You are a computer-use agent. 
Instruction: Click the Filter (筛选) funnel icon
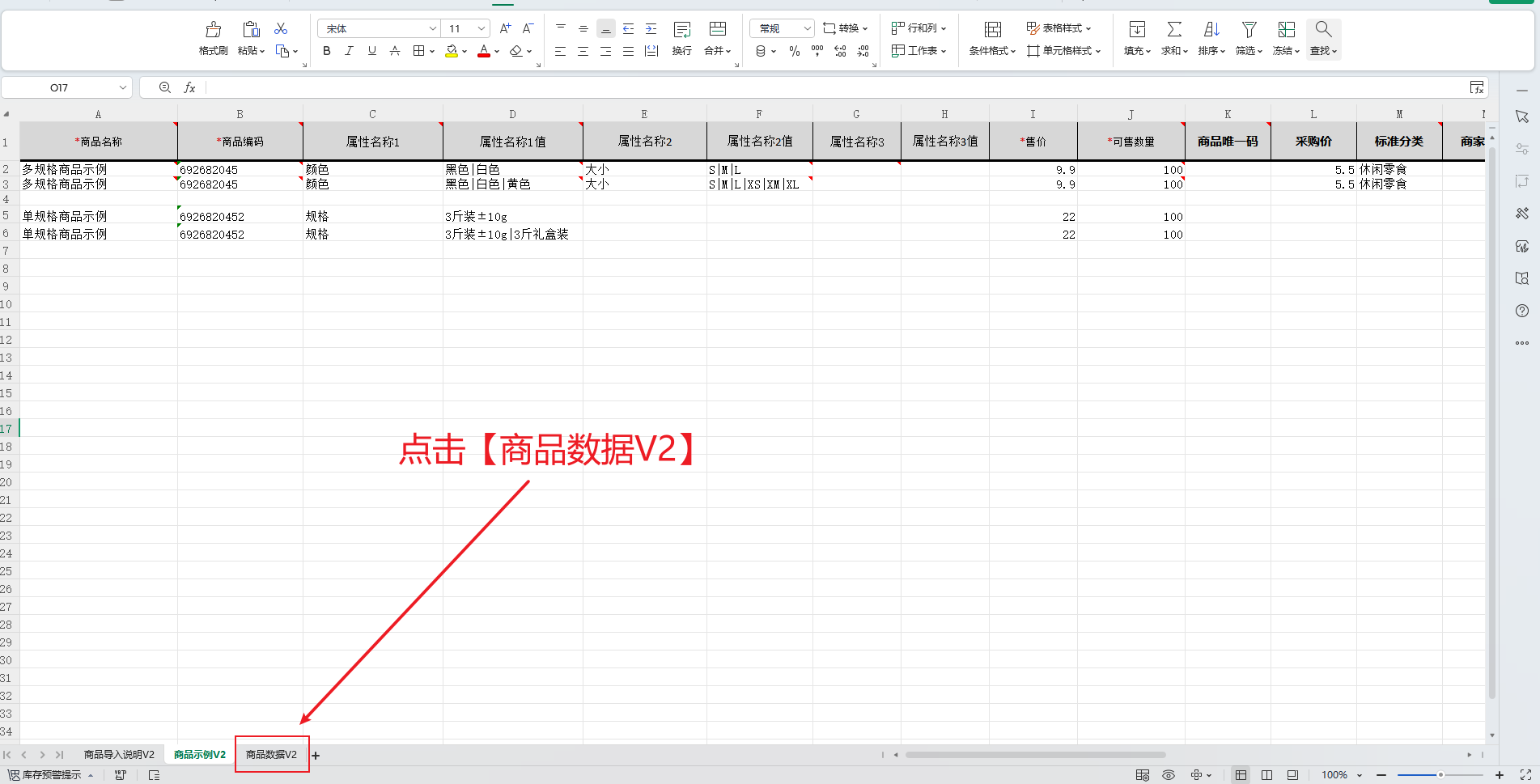pos(1249,30)
